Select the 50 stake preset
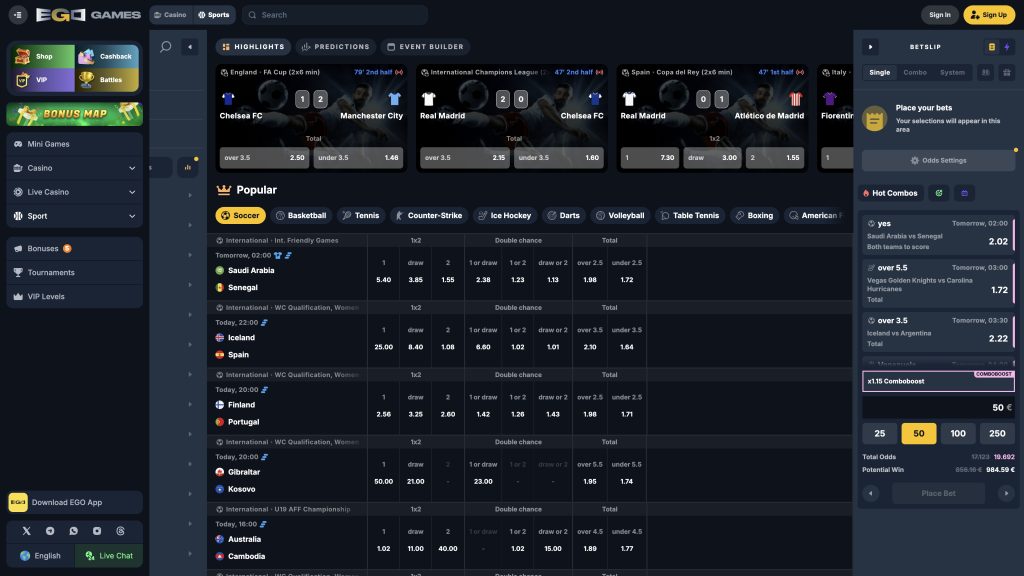The image size is (1024, 576). point(919,434)
